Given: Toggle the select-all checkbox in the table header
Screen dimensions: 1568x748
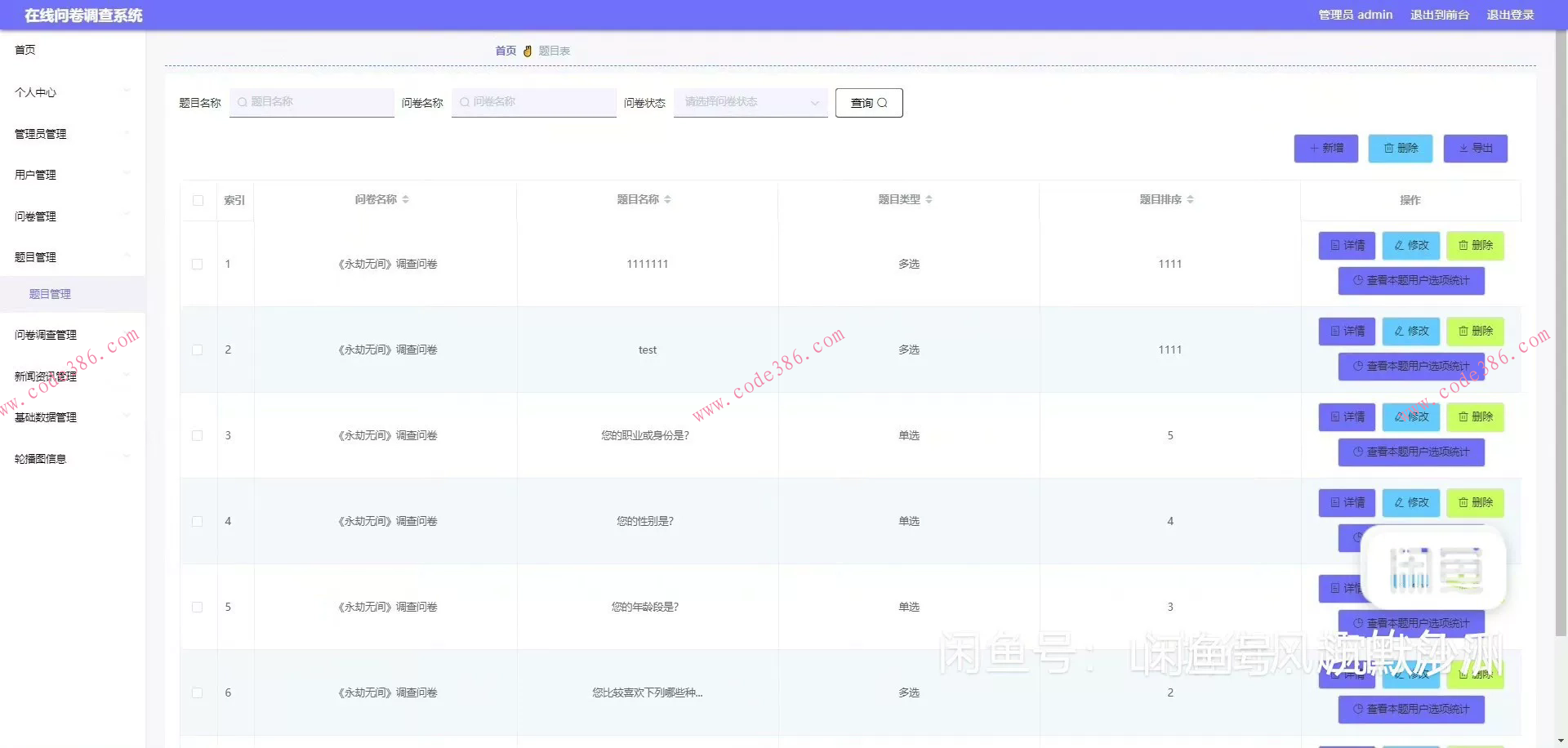Looking at the screenshot, I should [x=198, y=200].
